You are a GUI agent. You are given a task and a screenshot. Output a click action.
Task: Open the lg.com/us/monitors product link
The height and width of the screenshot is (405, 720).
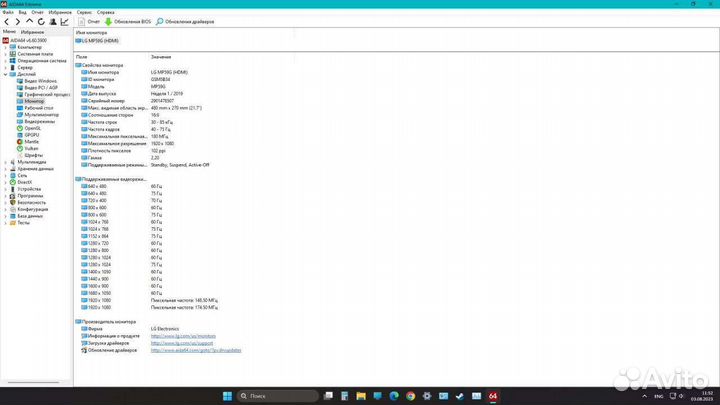click(183, 336)
